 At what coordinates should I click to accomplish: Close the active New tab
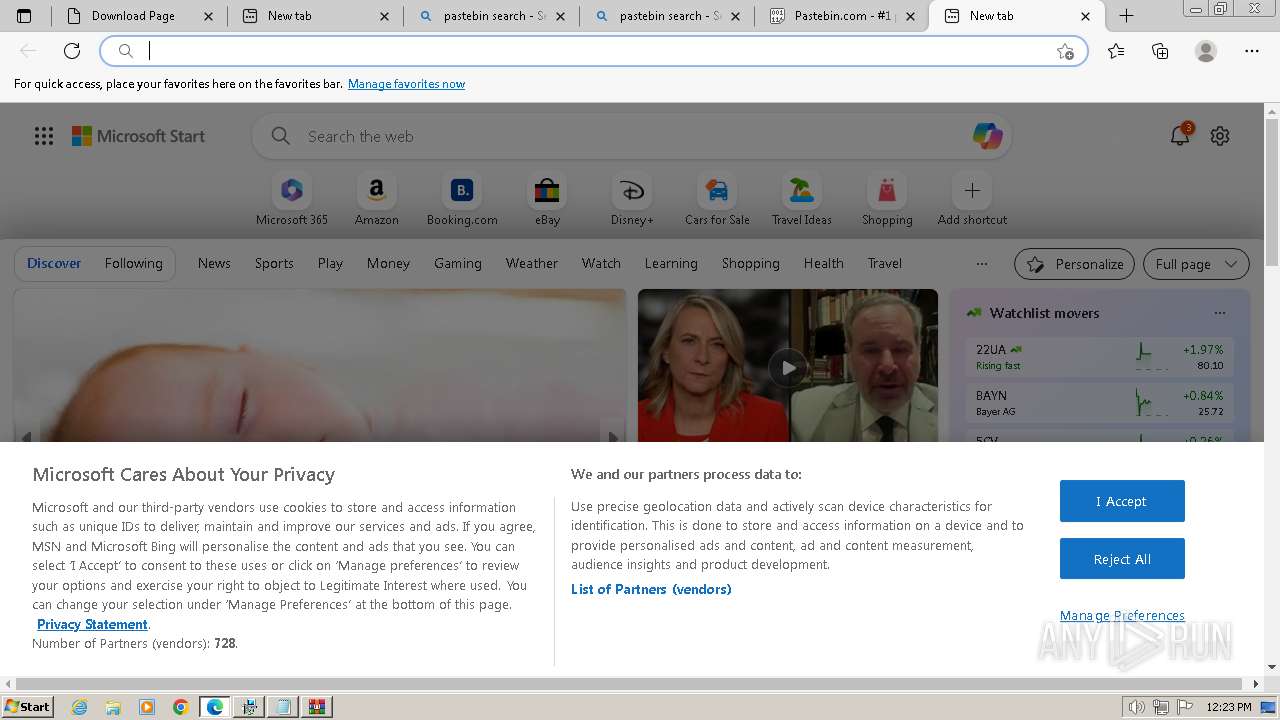pyautogui.click(x=1085, y=16)
